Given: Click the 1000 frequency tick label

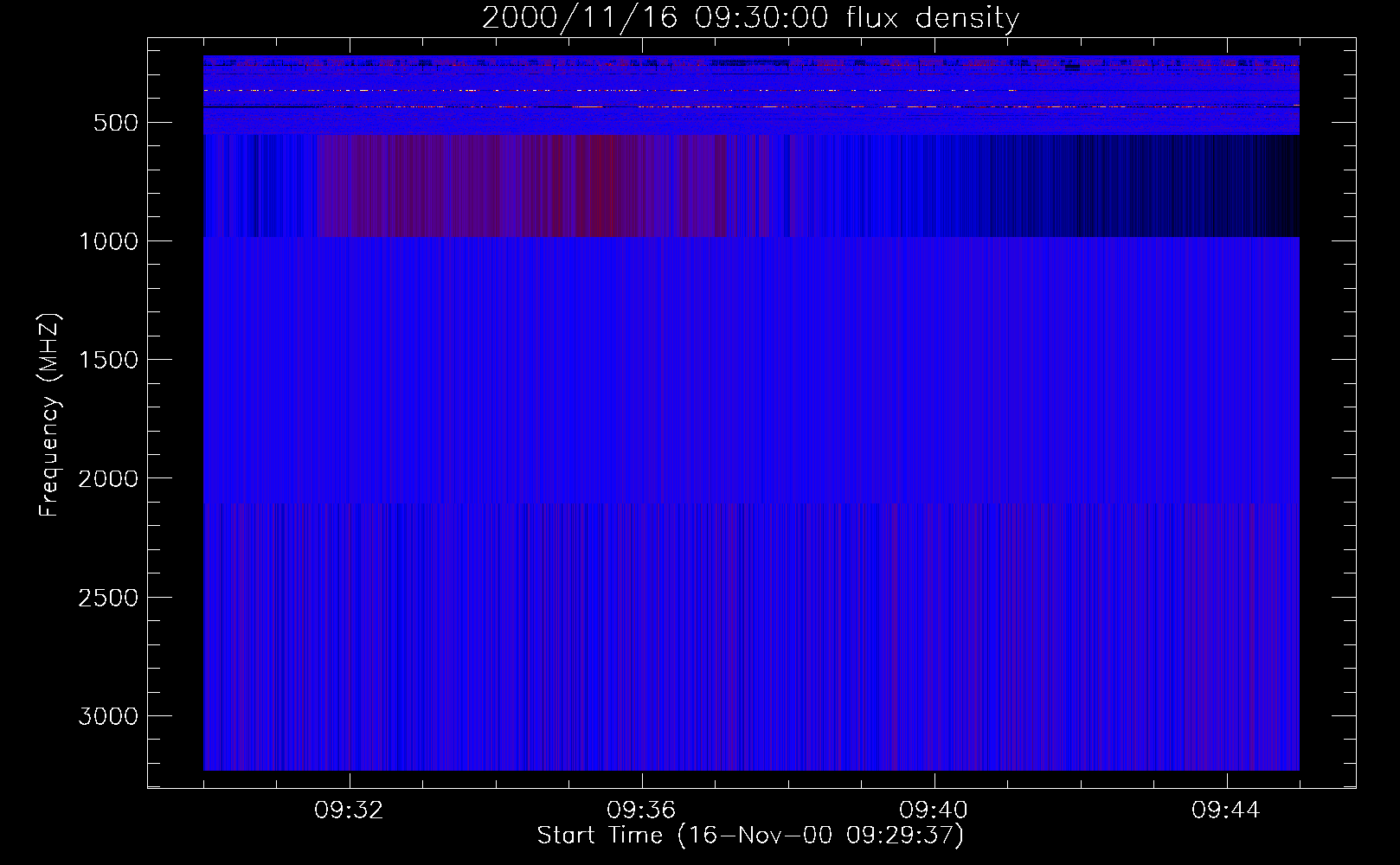Looking at the screenshot, I should click(108, 241).
